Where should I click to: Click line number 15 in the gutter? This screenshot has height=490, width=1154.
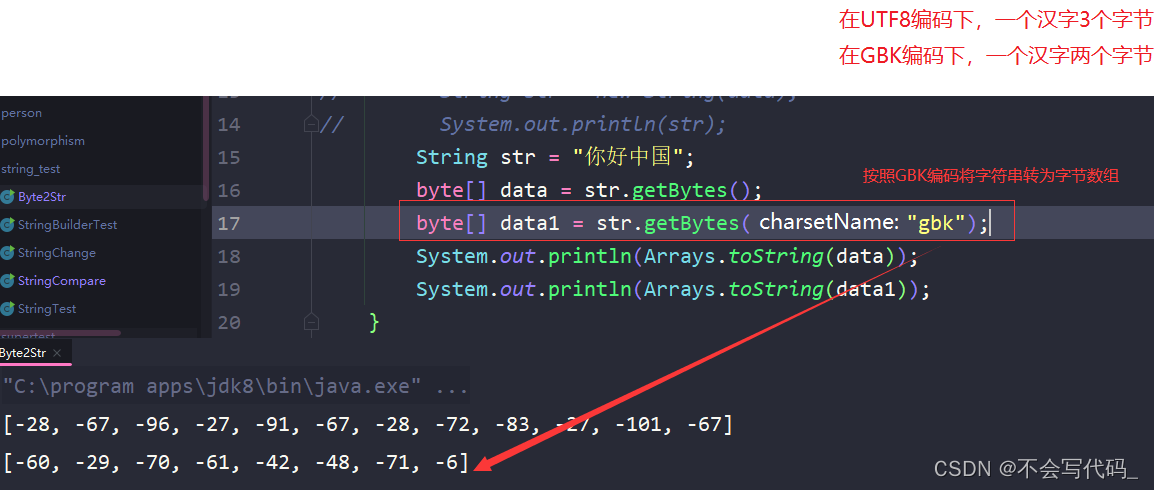click(229, 157)
